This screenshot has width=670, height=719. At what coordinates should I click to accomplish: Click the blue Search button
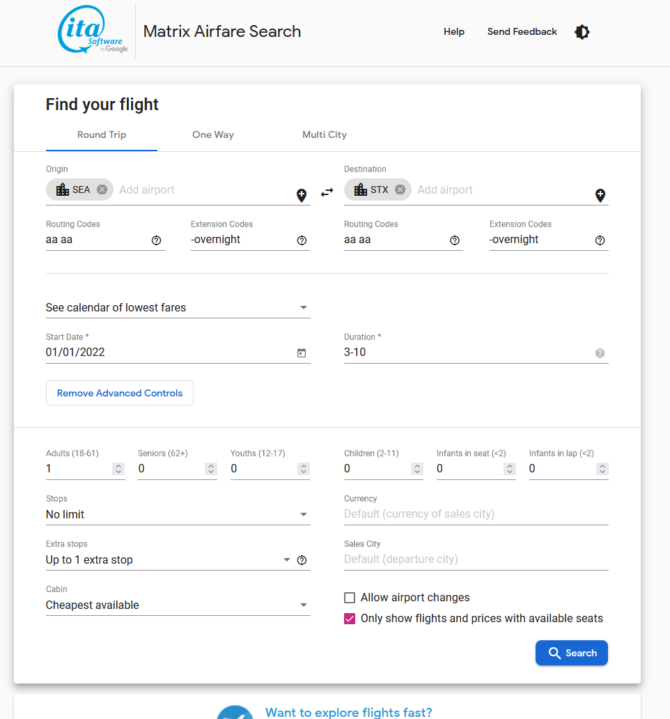(571, 653)
